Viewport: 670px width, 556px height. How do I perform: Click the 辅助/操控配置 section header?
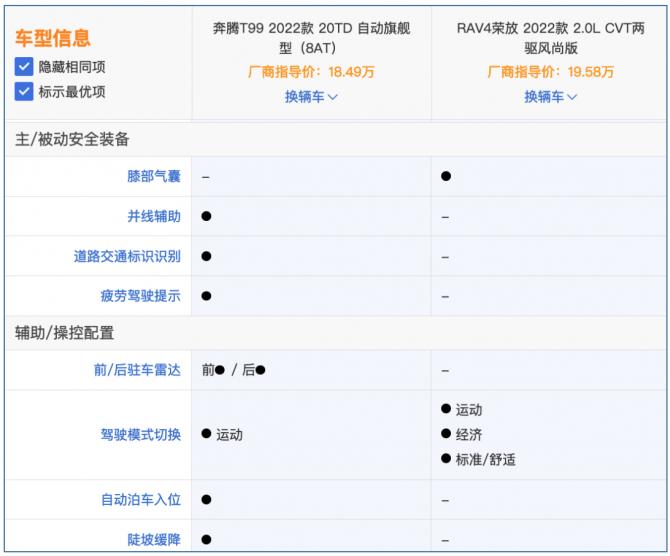point(65,333)
